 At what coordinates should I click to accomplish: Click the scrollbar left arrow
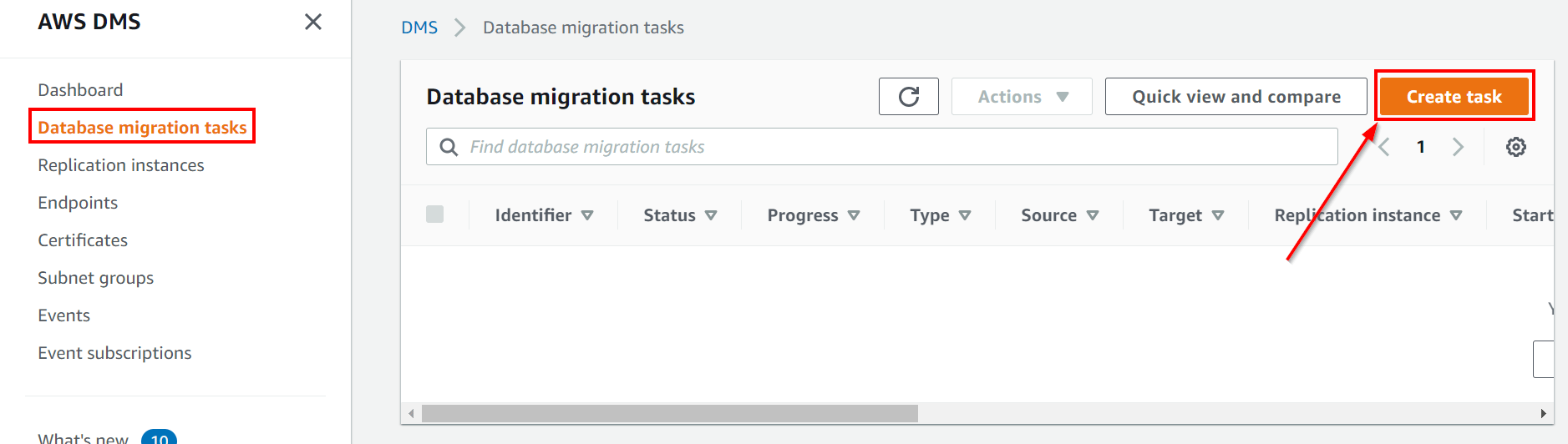411,414
